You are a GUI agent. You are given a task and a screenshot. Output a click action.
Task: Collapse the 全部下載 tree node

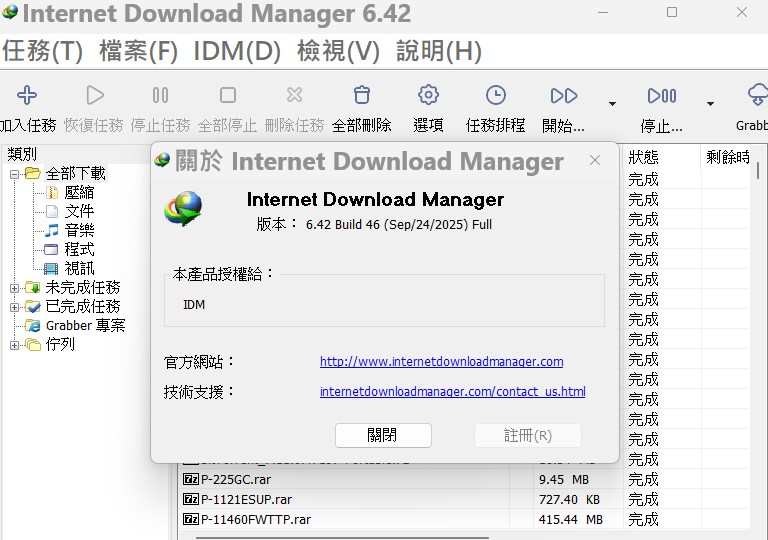coord(15,174)
